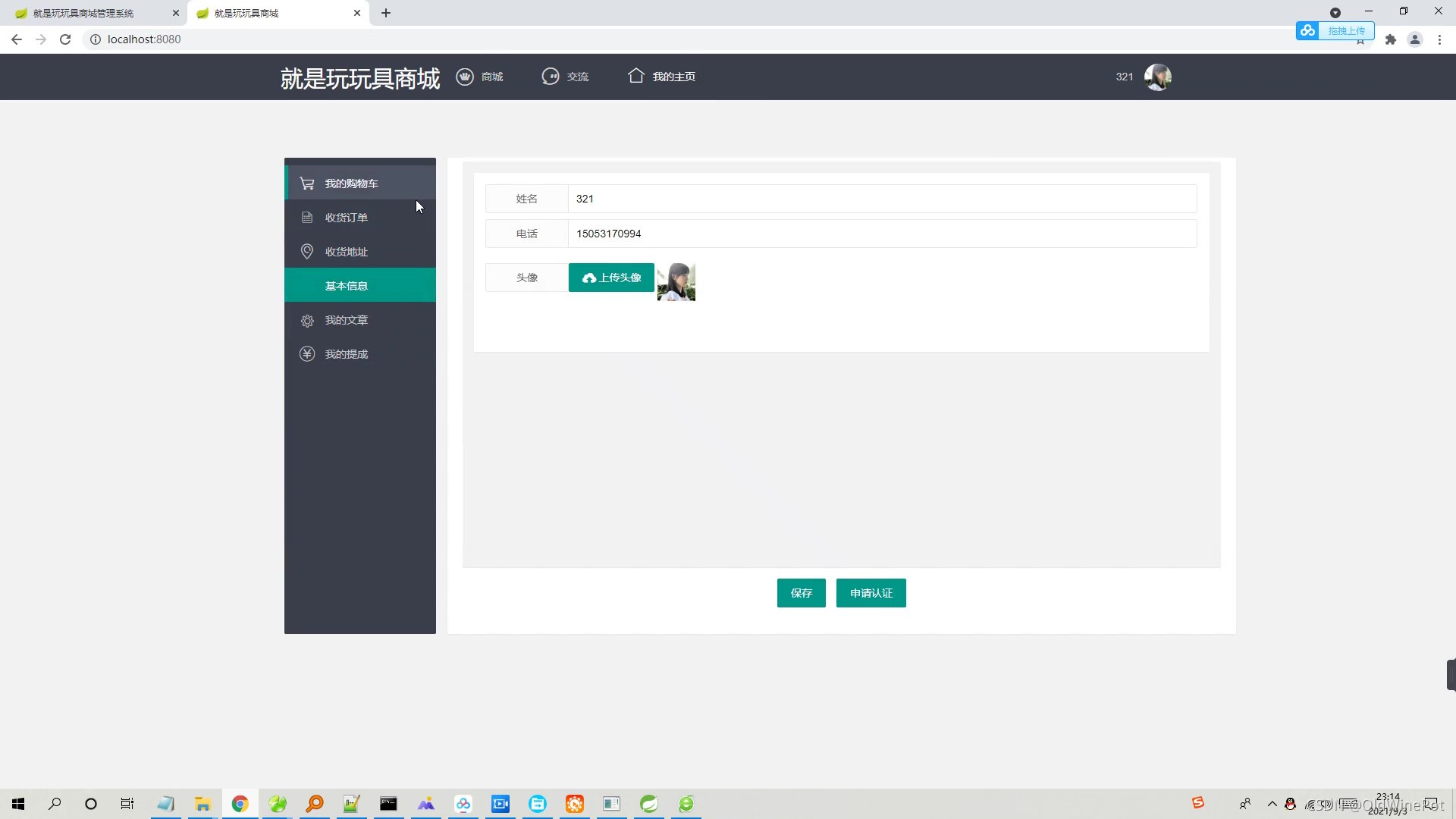The width and height of the screenshot is (1456, 819).
Task: Go to 我的主页 house icon
Action: click(x=636, y=76)
